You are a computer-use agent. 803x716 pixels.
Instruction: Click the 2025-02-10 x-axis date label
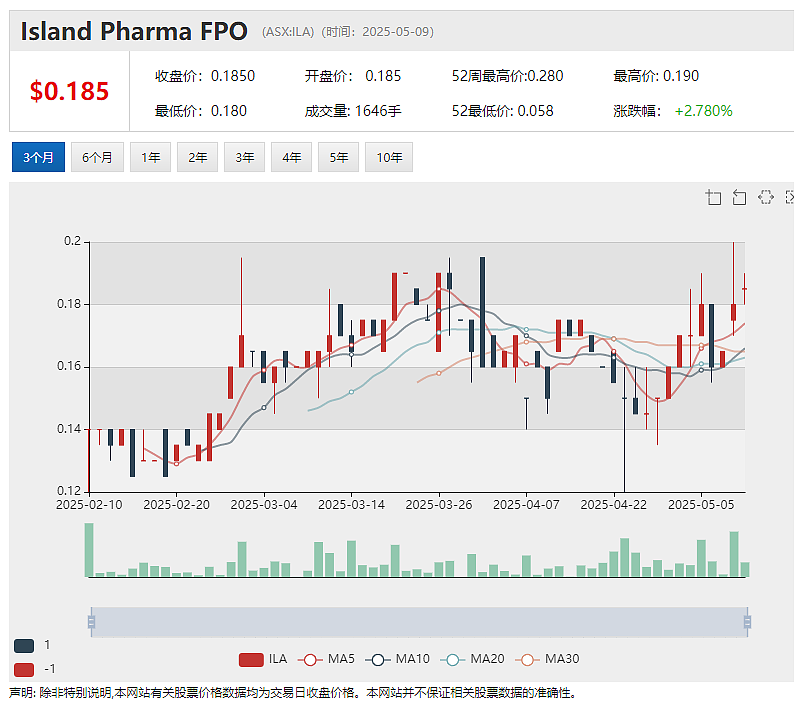point(89,504)
